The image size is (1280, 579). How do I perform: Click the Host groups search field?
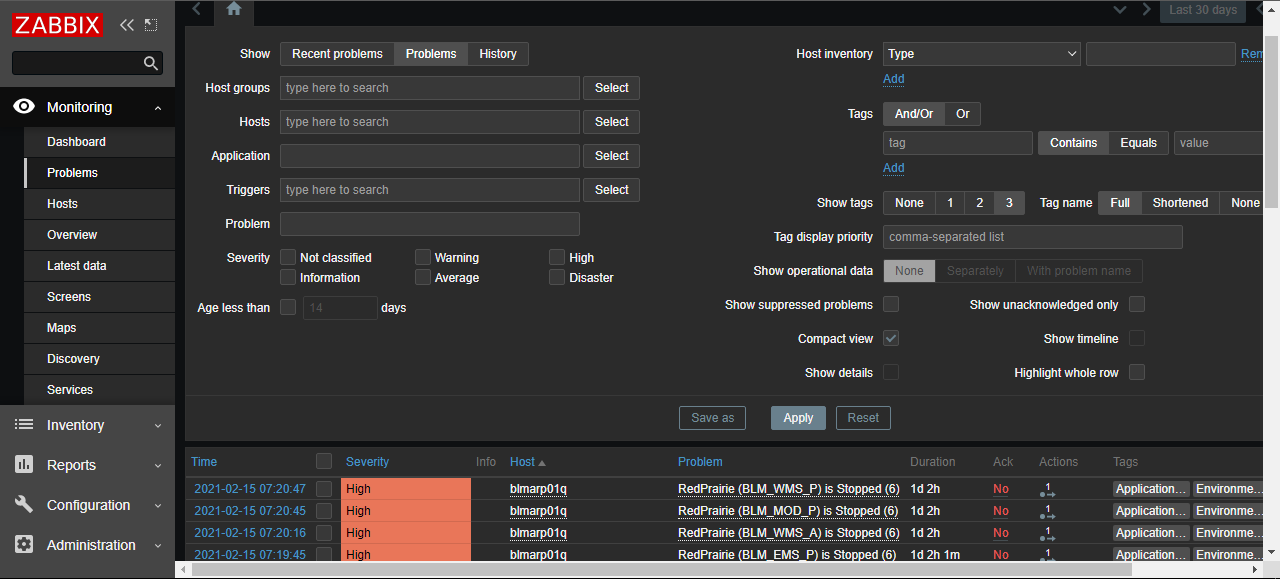point(430,88)
